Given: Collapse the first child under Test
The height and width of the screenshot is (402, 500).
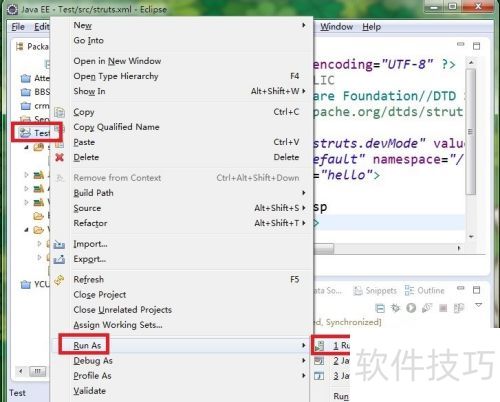Looking at the screenshot, I should tap(26, 147).
